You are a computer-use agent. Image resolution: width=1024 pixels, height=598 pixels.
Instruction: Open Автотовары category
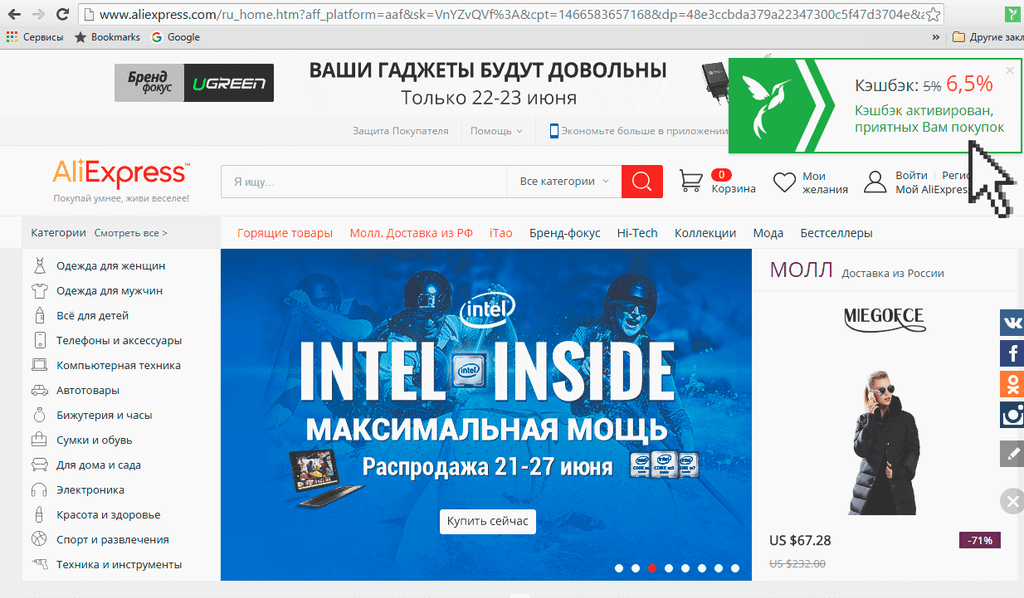pyautogui.click(x=88, y=390)
